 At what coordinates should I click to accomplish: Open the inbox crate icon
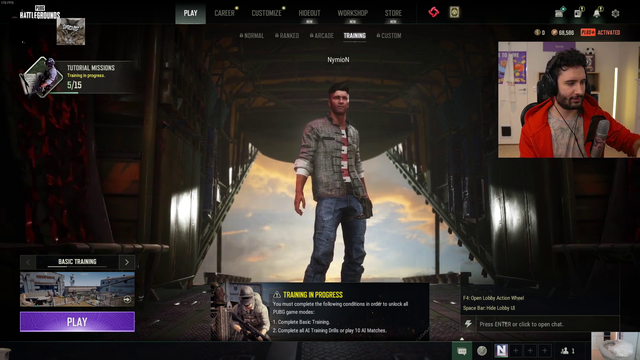[x=559, y=13]
